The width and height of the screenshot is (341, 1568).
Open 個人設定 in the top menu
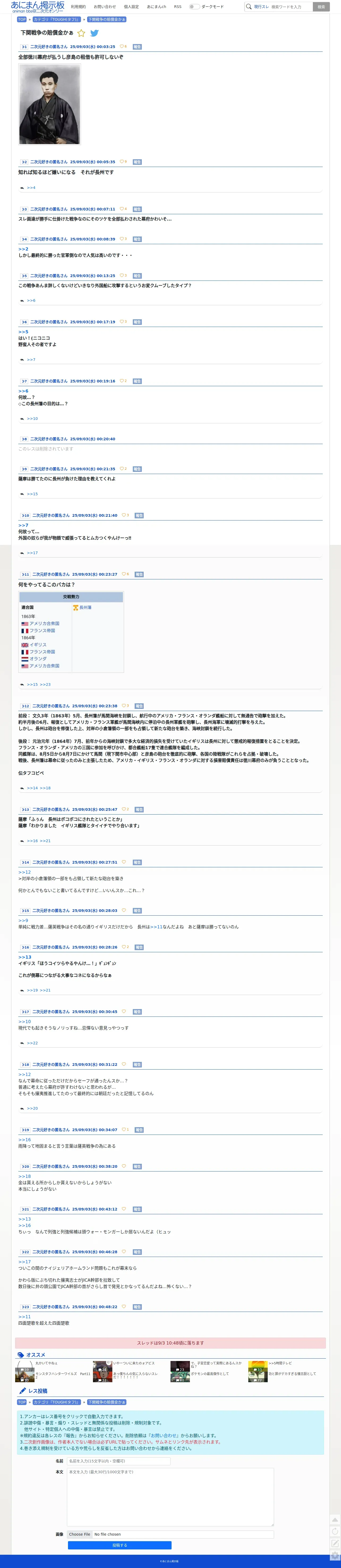click(131, 7)
